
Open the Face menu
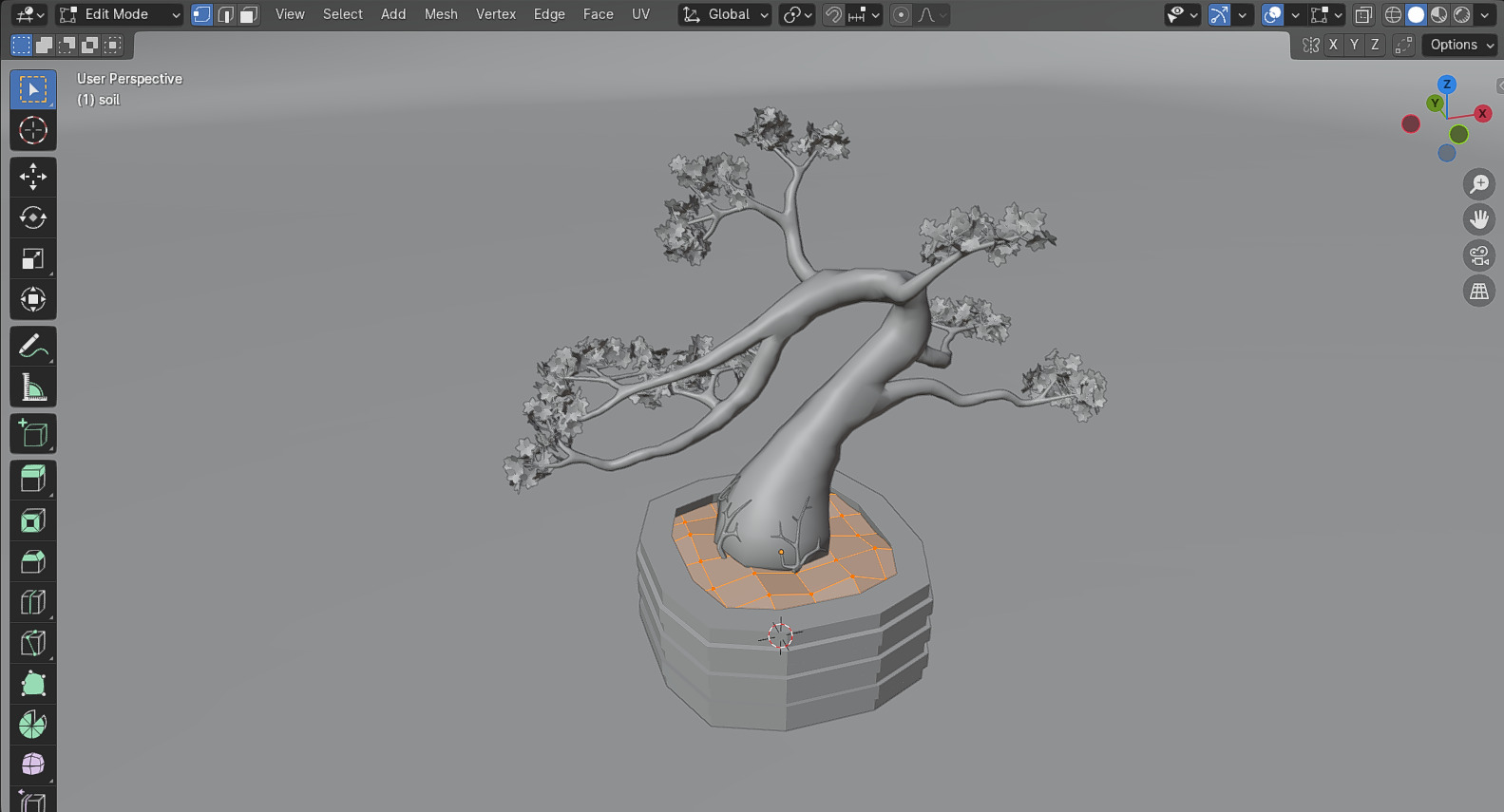(599, 14)
